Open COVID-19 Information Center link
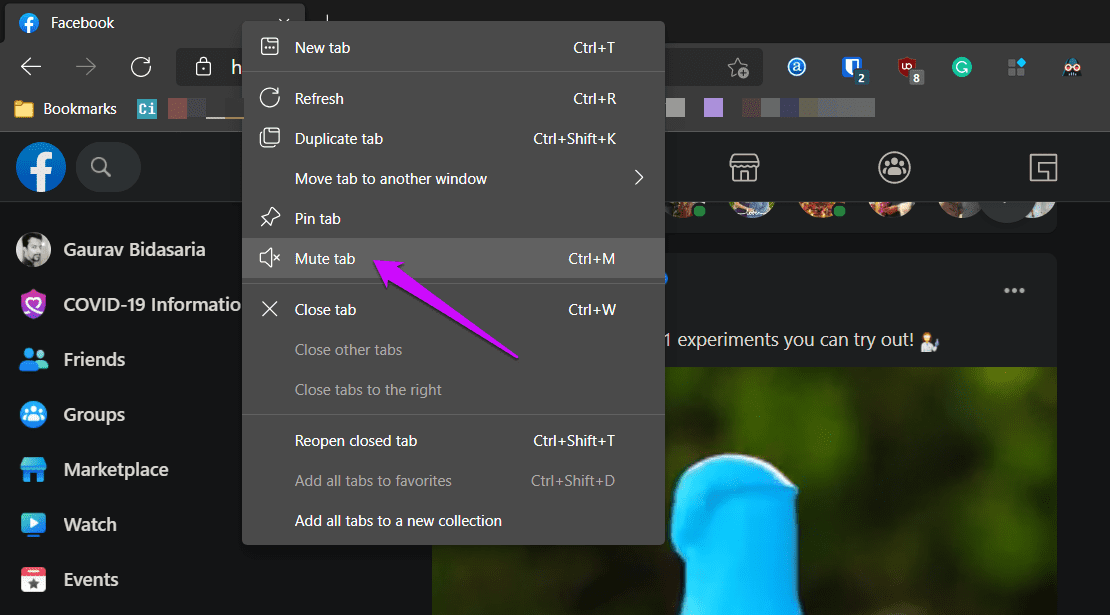This screenshot has height=615, width=1110. pos(130,305)
